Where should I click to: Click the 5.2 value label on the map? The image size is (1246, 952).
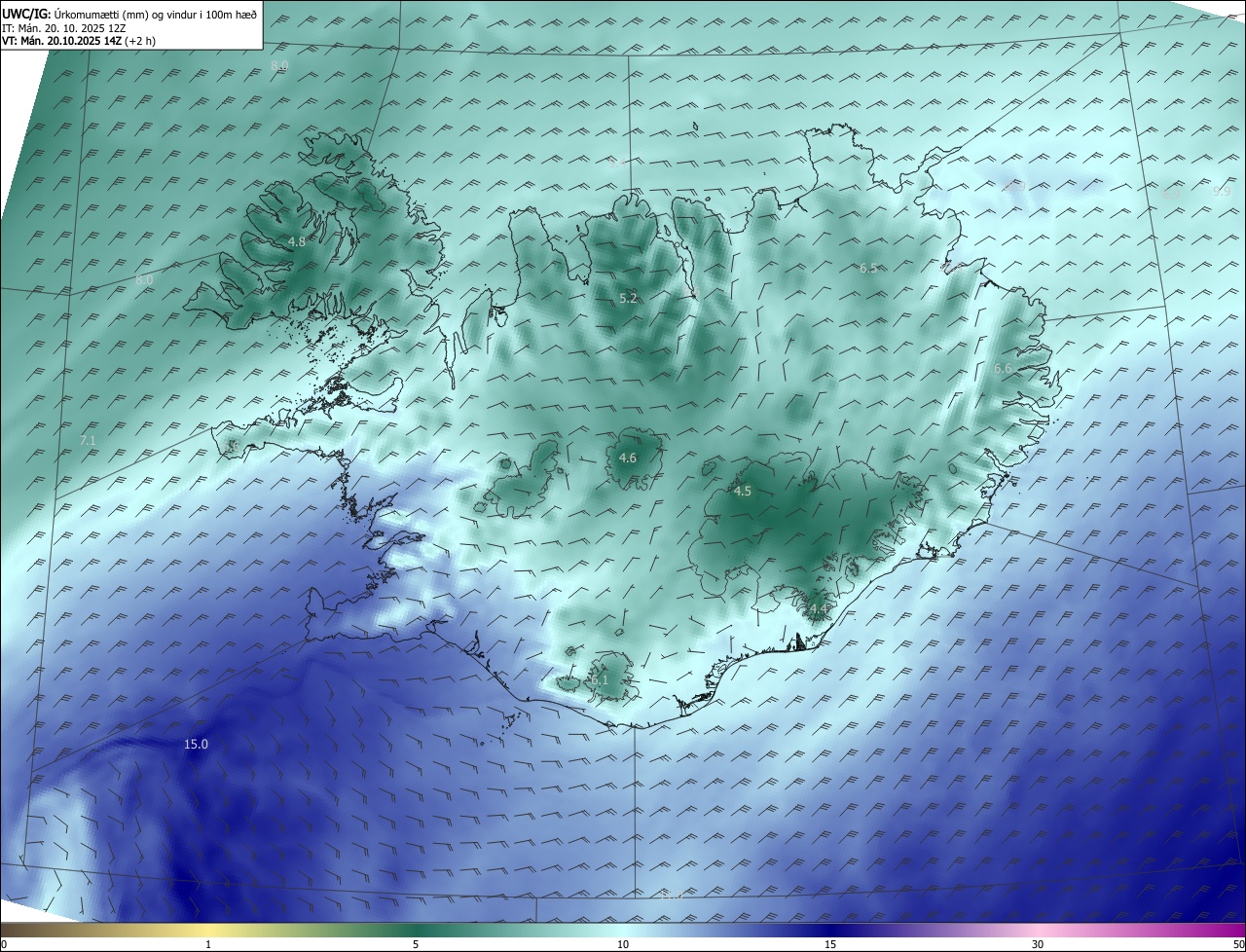click(628, 298)
